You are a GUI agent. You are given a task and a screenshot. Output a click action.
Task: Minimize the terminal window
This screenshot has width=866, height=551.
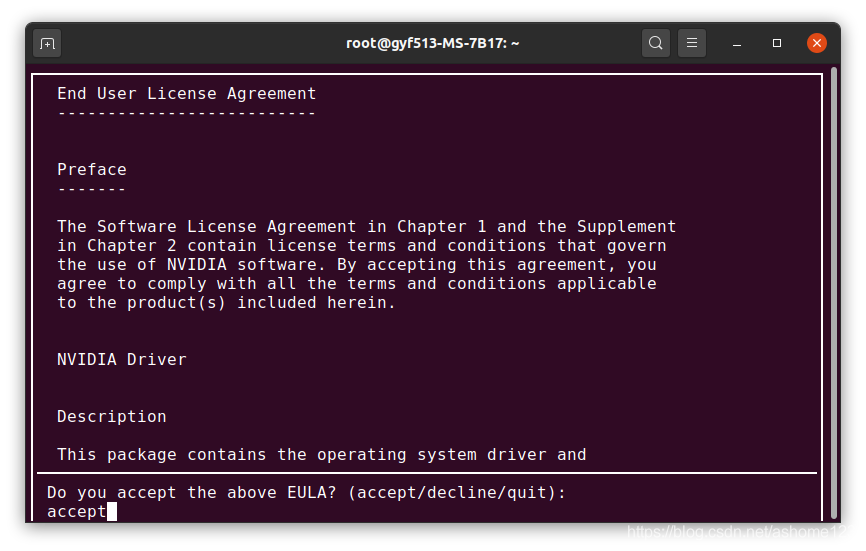tap(737, 43)
